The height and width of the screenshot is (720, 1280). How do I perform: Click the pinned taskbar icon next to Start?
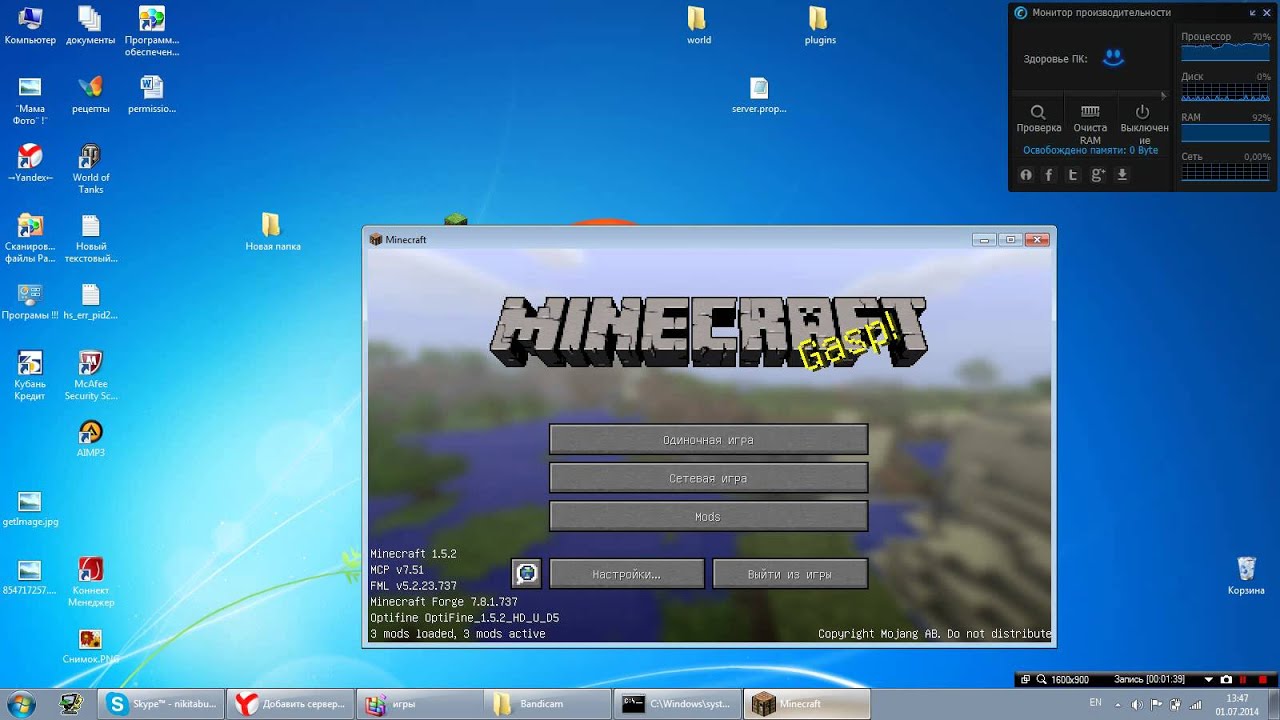[70, 704]
